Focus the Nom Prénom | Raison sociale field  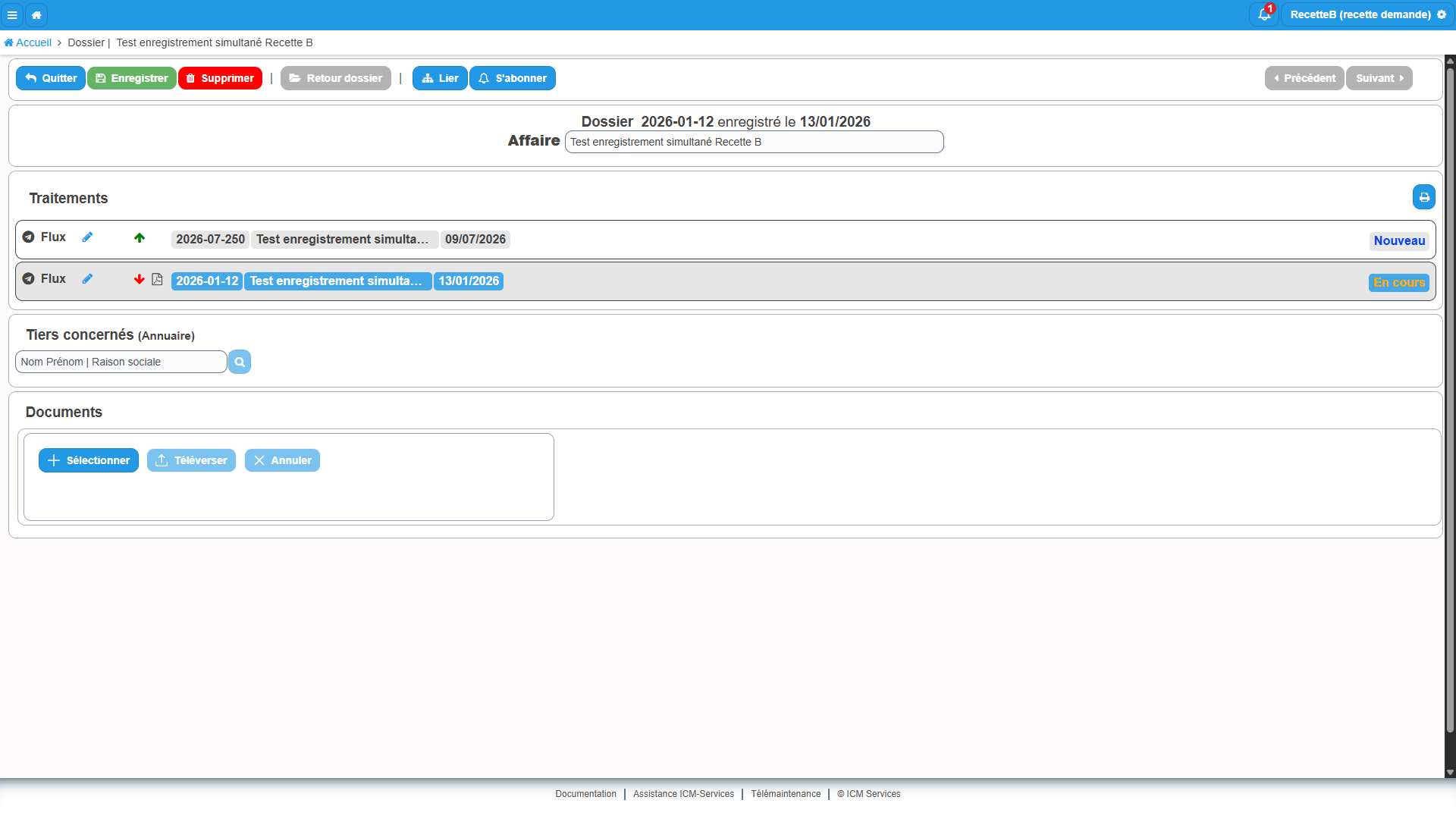121,362
